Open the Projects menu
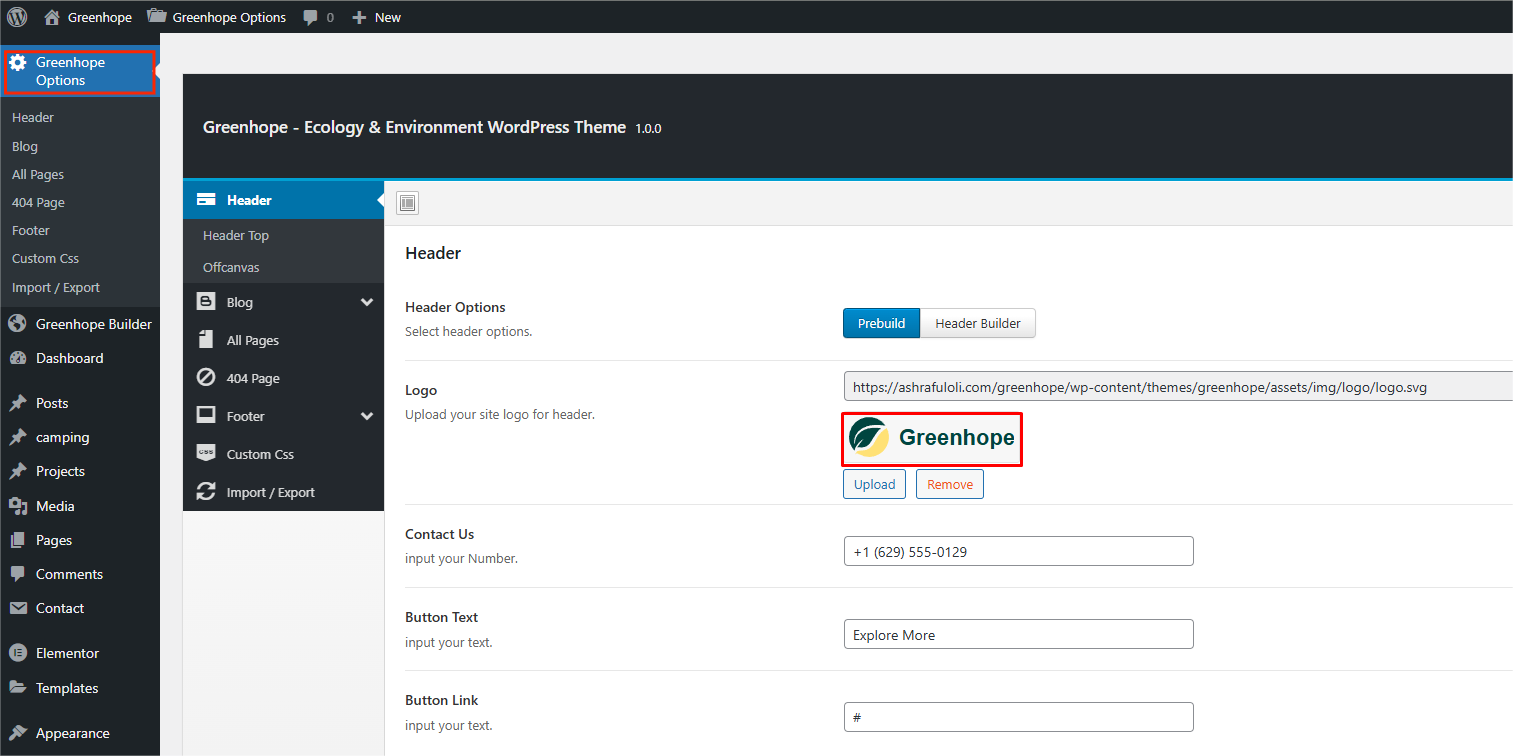Image resolution: width=1513 pixels, height=756 pixels. [x=60, y=471]
